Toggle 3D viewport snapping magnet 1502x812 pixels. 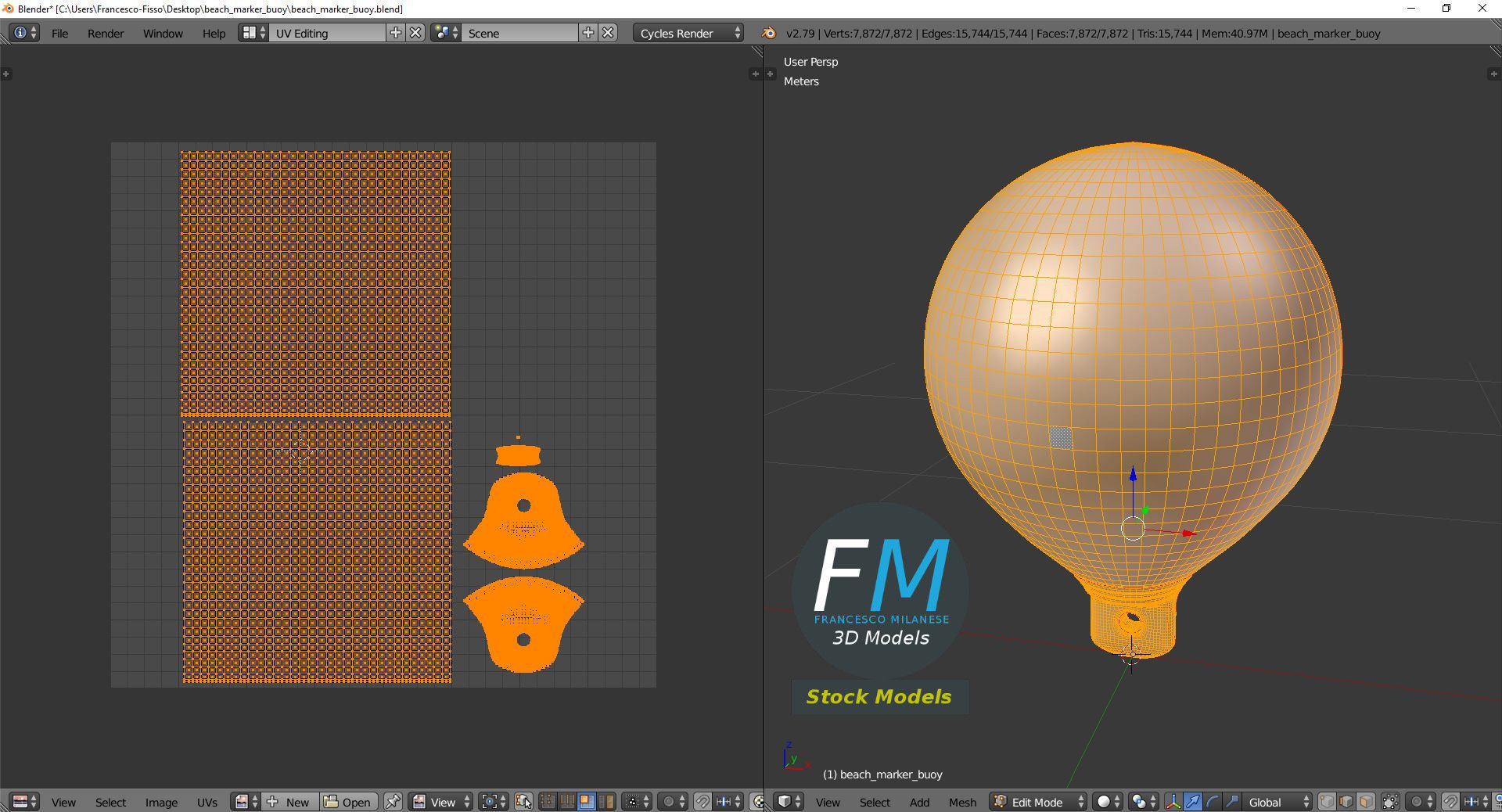click(x=1450, y=802)
